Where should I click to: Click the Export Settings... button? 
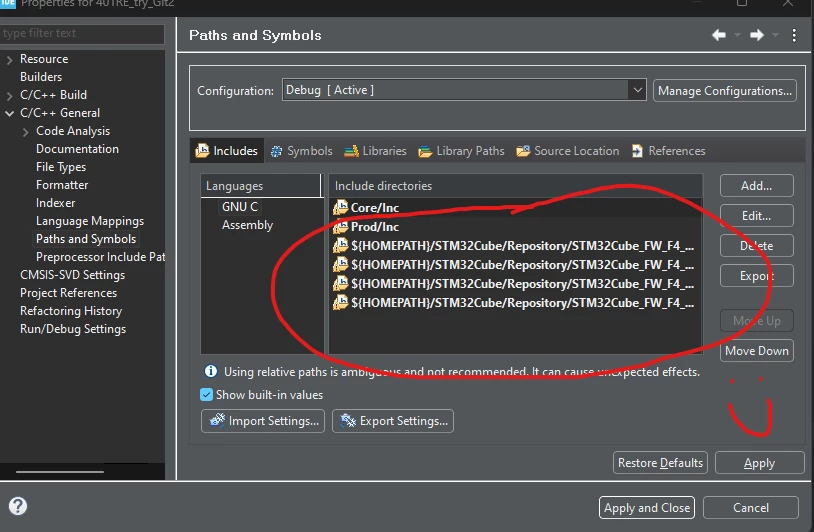pos(393,420)
